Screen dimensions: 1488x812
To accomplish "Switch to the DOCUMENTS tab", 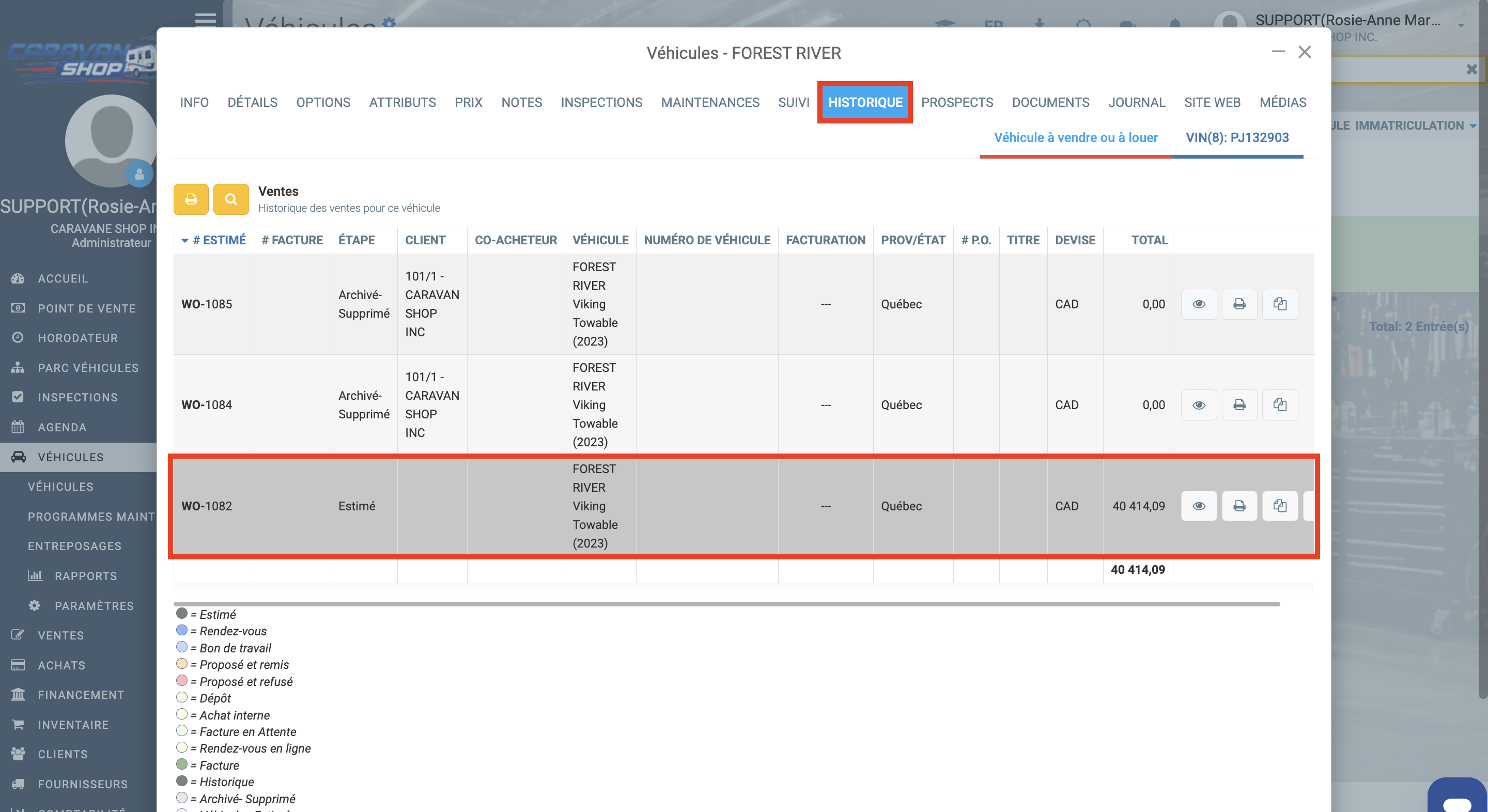I will (1051, 102).
